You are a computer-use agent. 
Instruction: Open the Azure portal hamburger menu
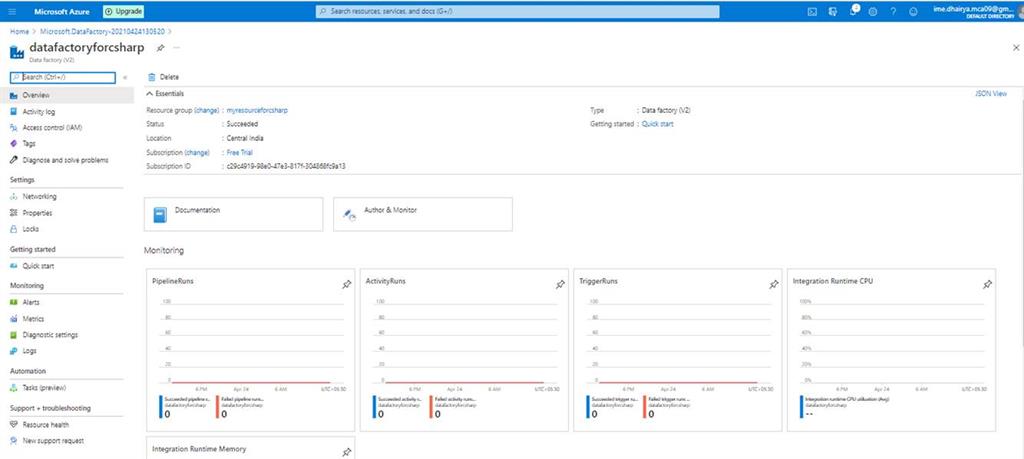(12, 12)
